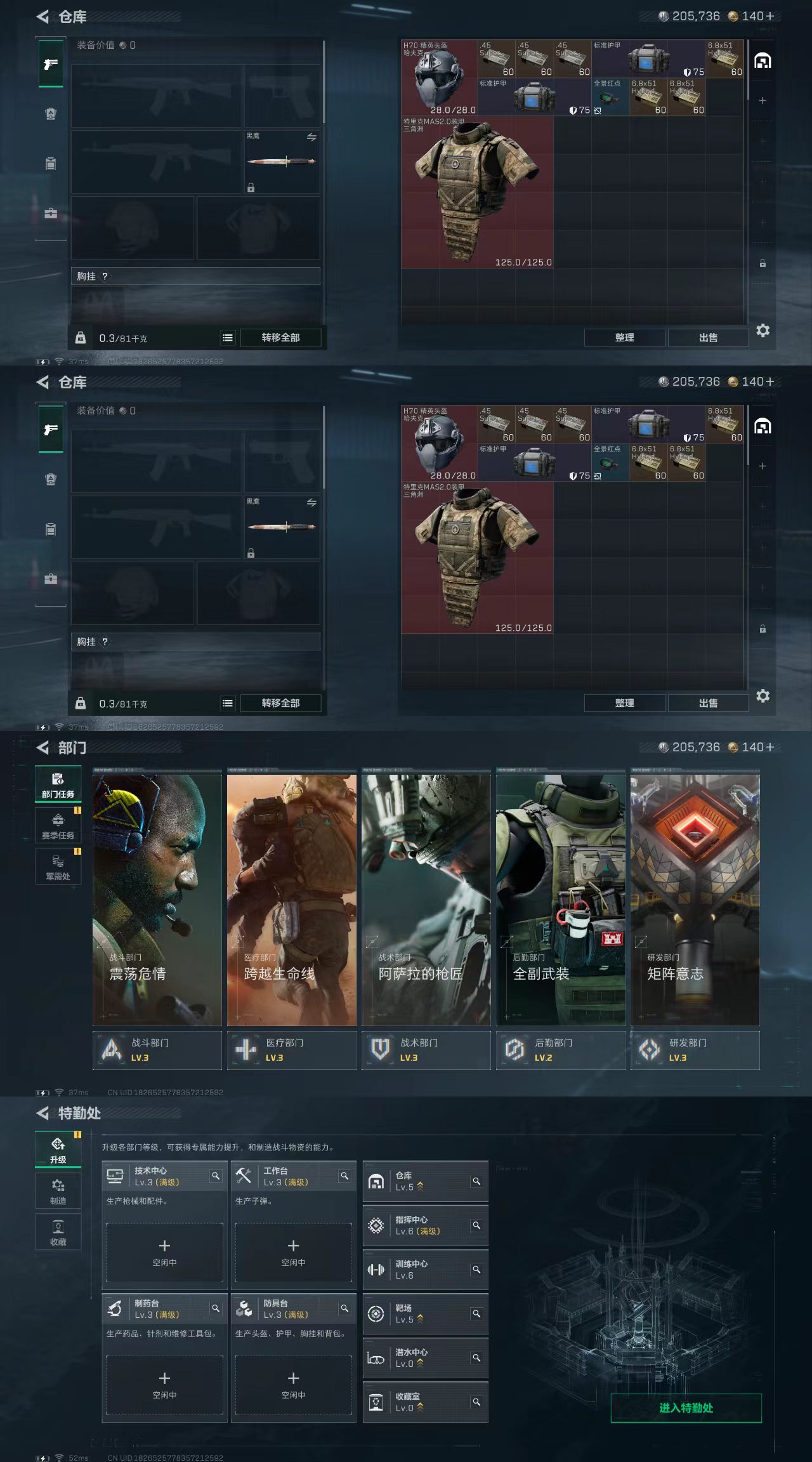Image resolution: width=812 pixels, height=1462 pixels.
Task: Open list view icon beside 转移全部, top 仓库 screen
Action: 228,338
